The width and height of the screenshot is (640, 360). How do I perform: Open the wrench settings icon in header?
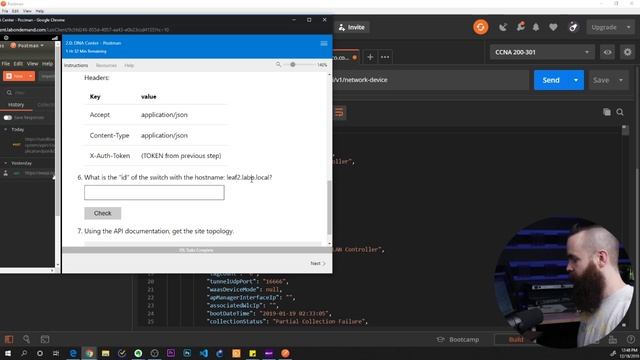[x=520, y=27]
